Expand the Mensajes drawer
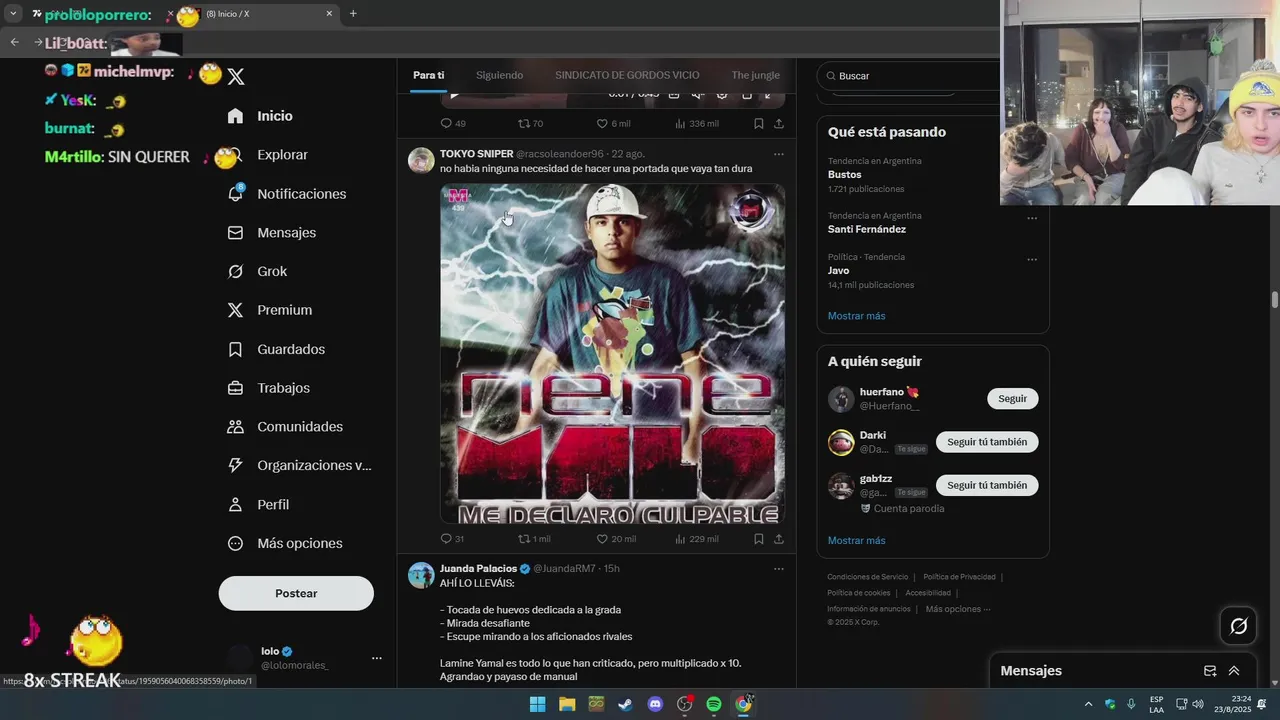This screenshot has height=720, width=1280. point(1234,671)
